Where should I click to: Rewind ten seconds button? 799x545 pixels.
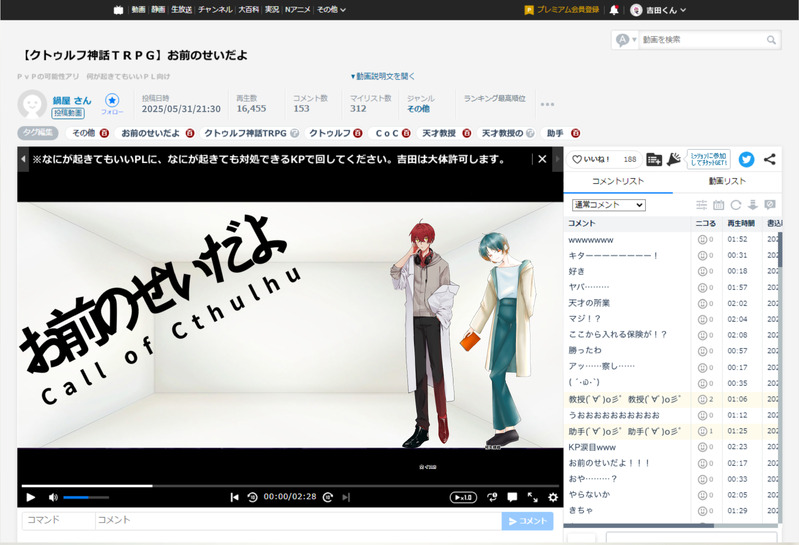252,497
